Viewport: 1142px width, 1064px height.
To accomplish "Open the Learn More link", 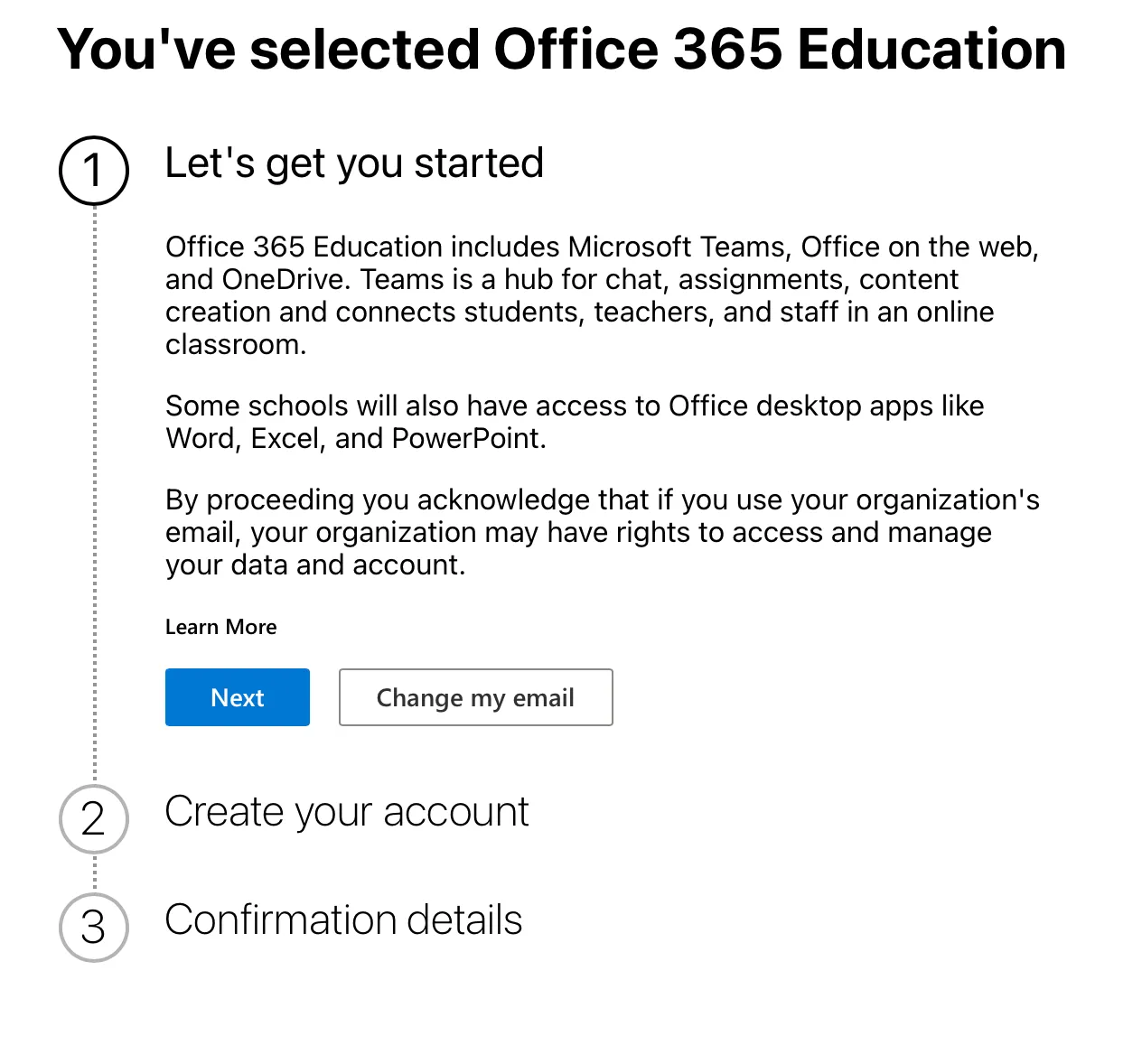I will click(220, 627).
